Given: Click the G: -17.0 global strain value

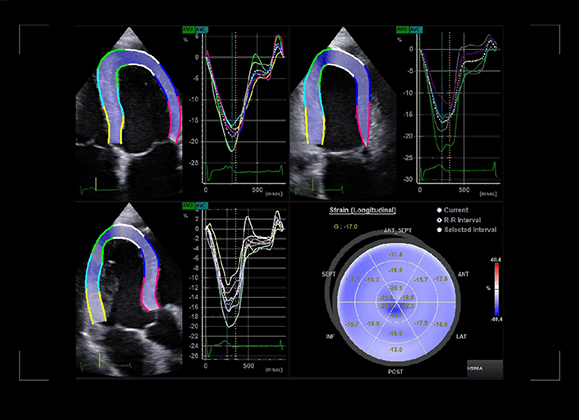Looking at the screenshot, I should click(x=346, y=227).
